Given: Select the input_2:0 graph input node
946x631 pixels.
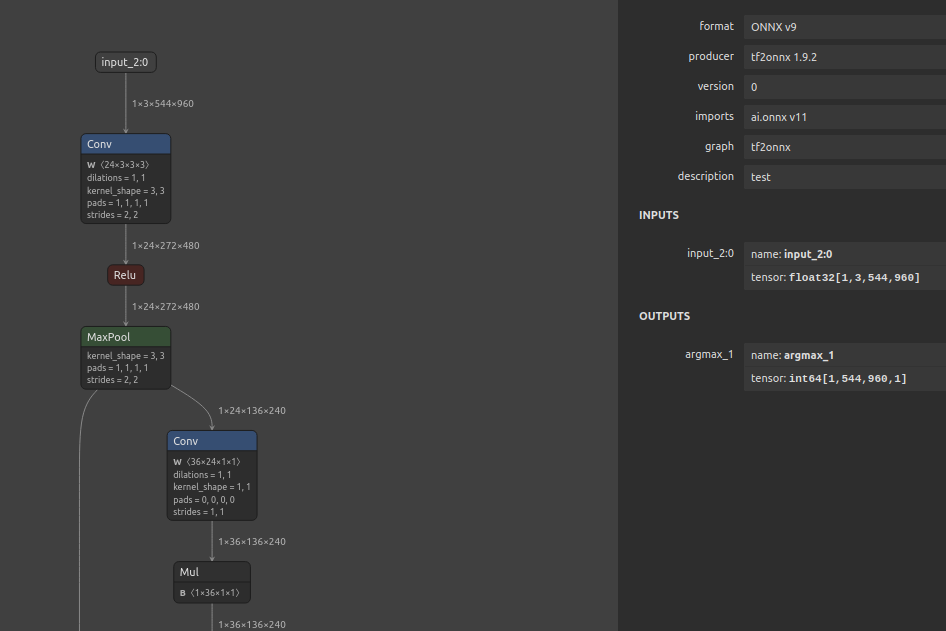Looking at the screenshot, I should [x=125, y=63].
